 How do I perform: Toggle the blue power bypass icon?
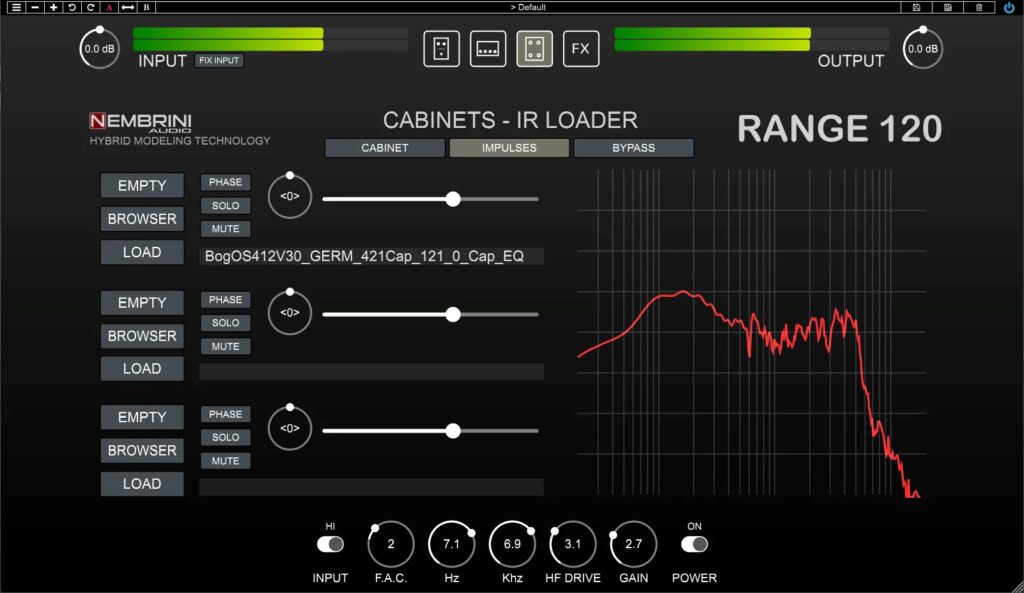coord(1009,8)
